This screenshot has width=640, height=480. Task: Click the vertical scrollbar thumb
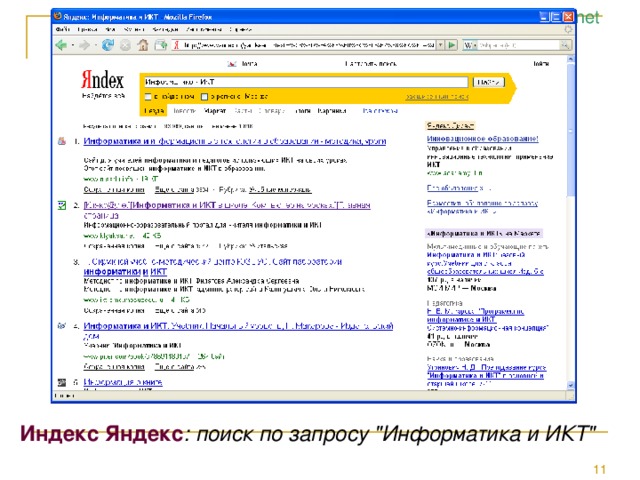tap(570, 130)
